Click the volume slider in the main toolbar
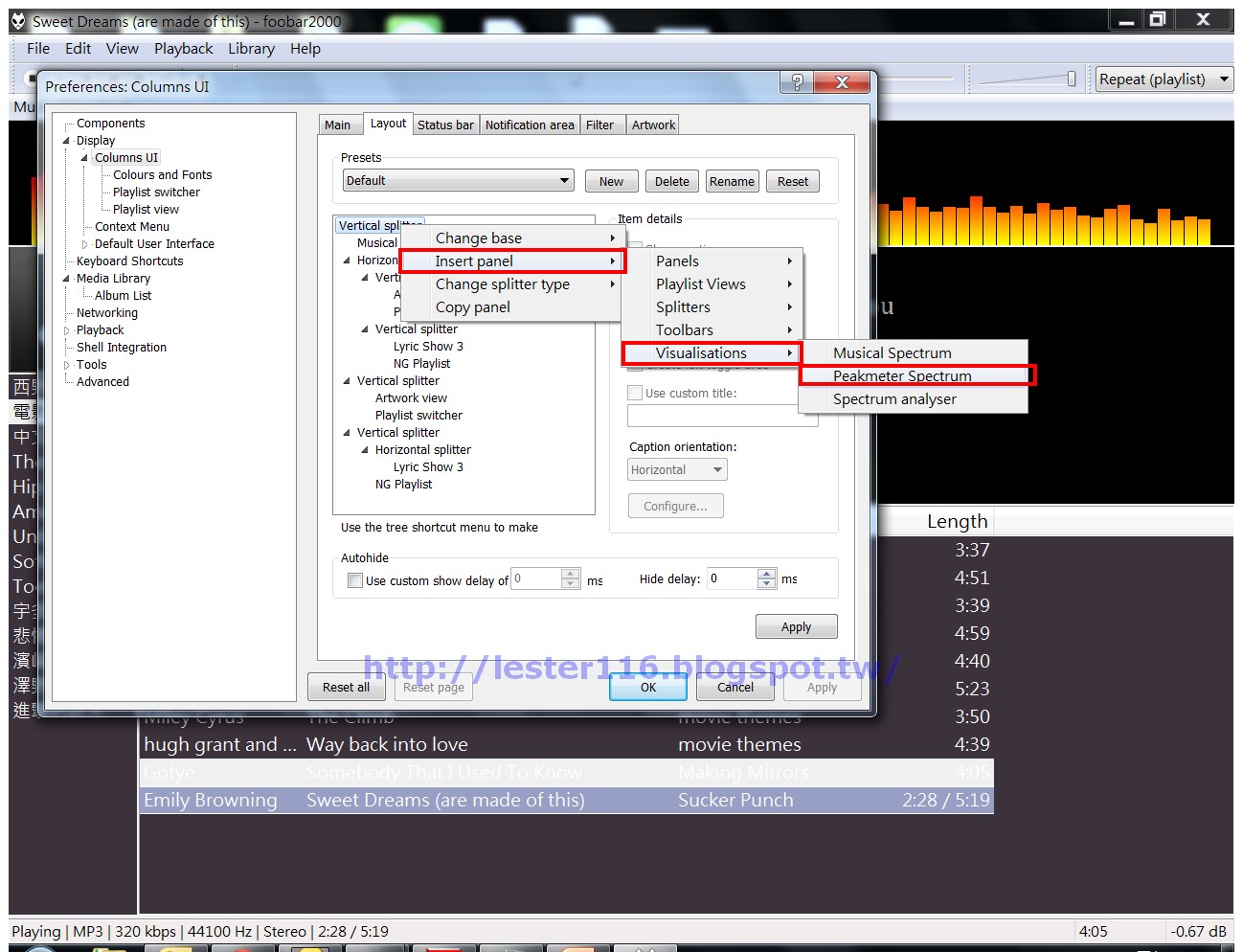The width and height of the screenshot is (1243, 952). click(1027, 79)
